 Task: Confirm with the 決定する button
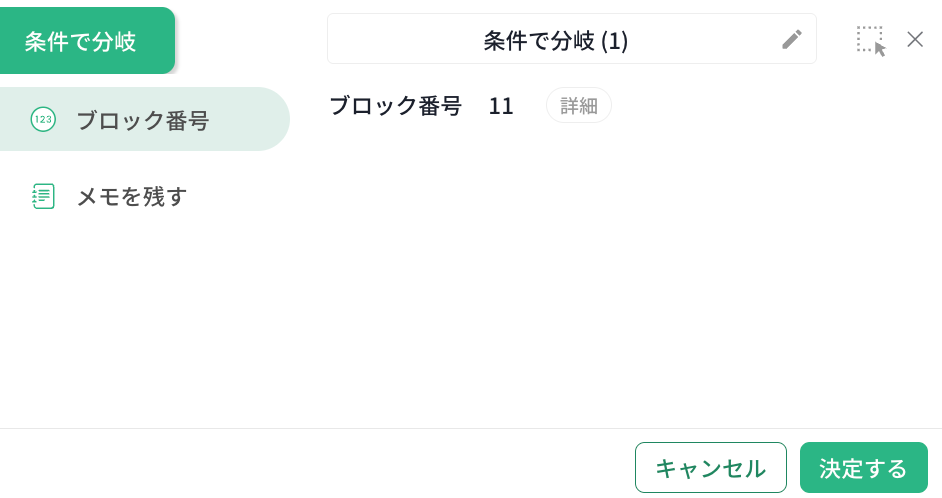click(864, 467)
